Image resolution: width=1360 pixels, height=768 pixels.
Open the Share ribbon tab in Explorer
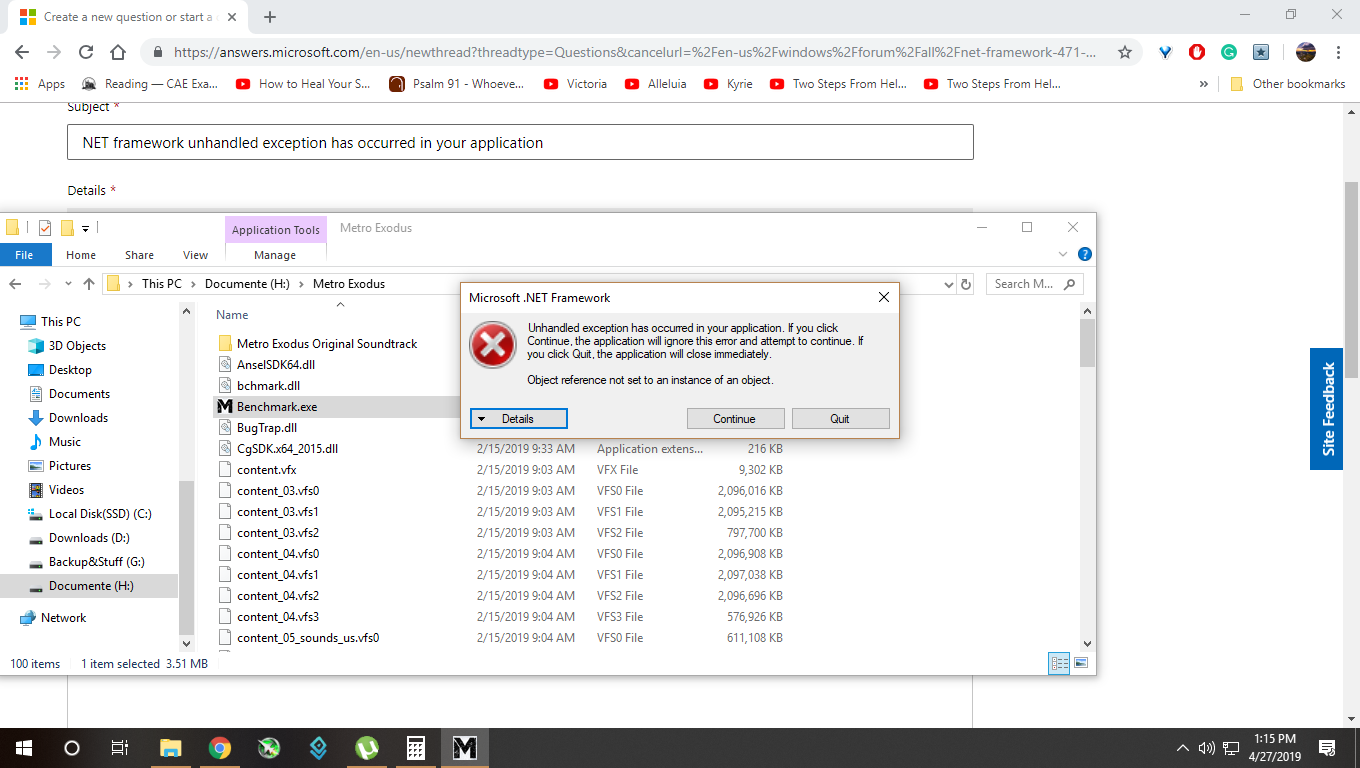[x=139, y=255]
